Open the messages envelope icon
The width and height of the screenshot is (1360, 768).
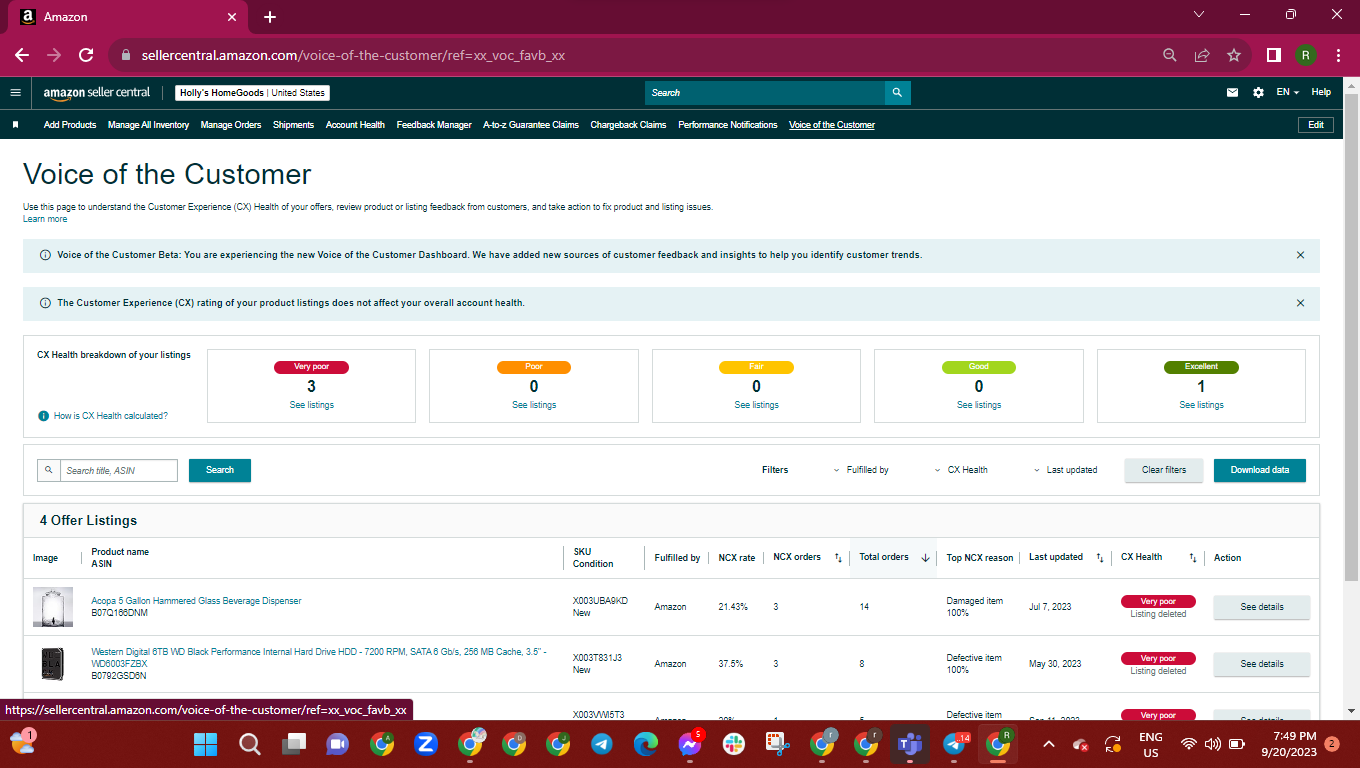click(1232, 93)
